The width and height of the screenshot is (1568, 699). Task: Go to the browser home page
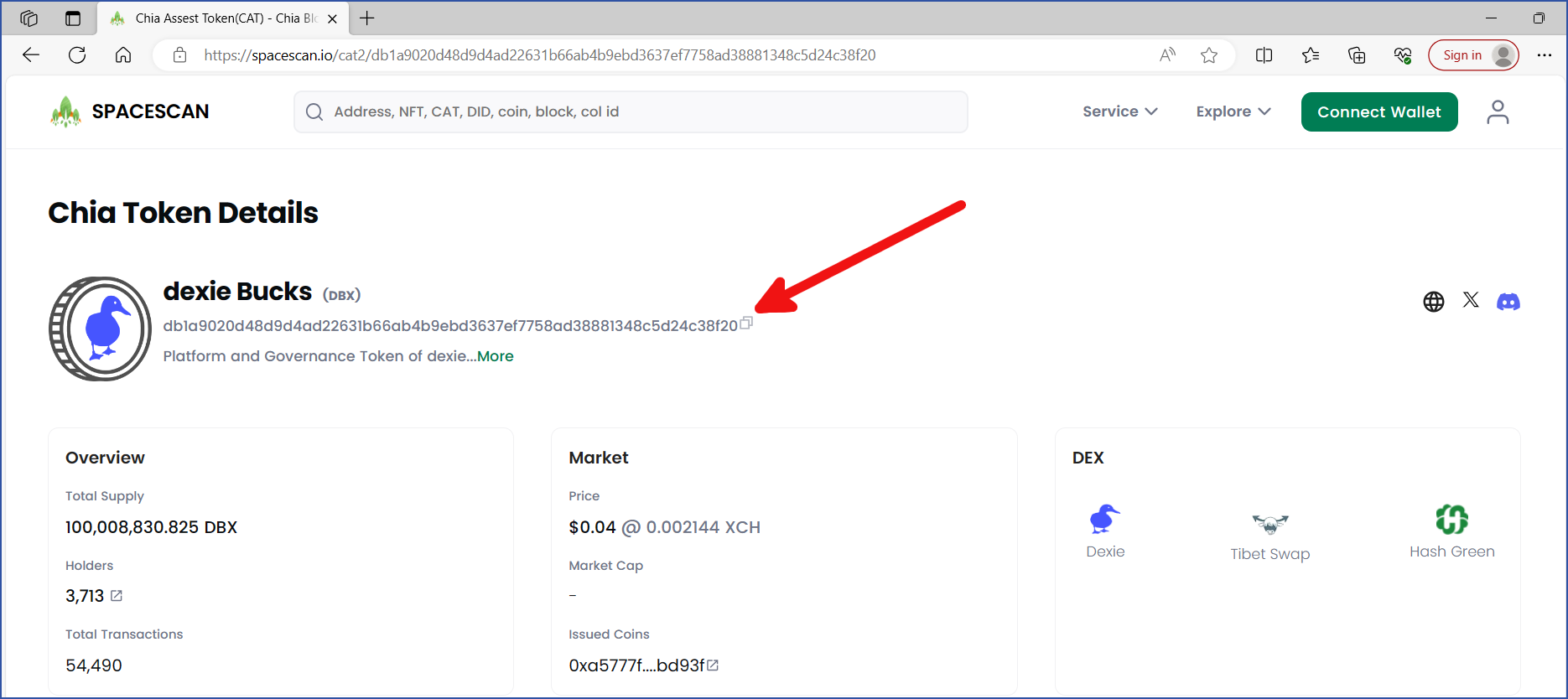tap(123, 55)
